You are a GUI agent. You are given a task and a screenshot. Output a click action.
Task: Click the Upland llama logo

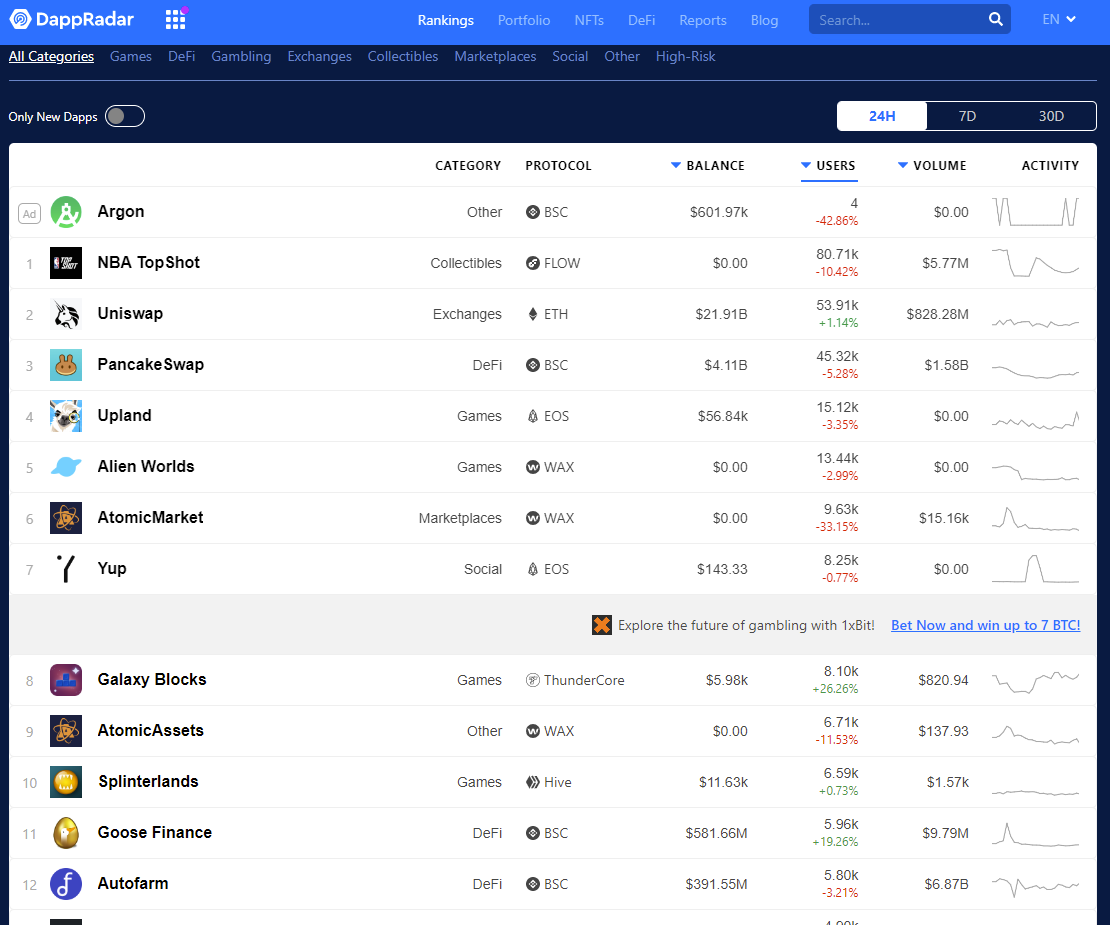[66, 416]
